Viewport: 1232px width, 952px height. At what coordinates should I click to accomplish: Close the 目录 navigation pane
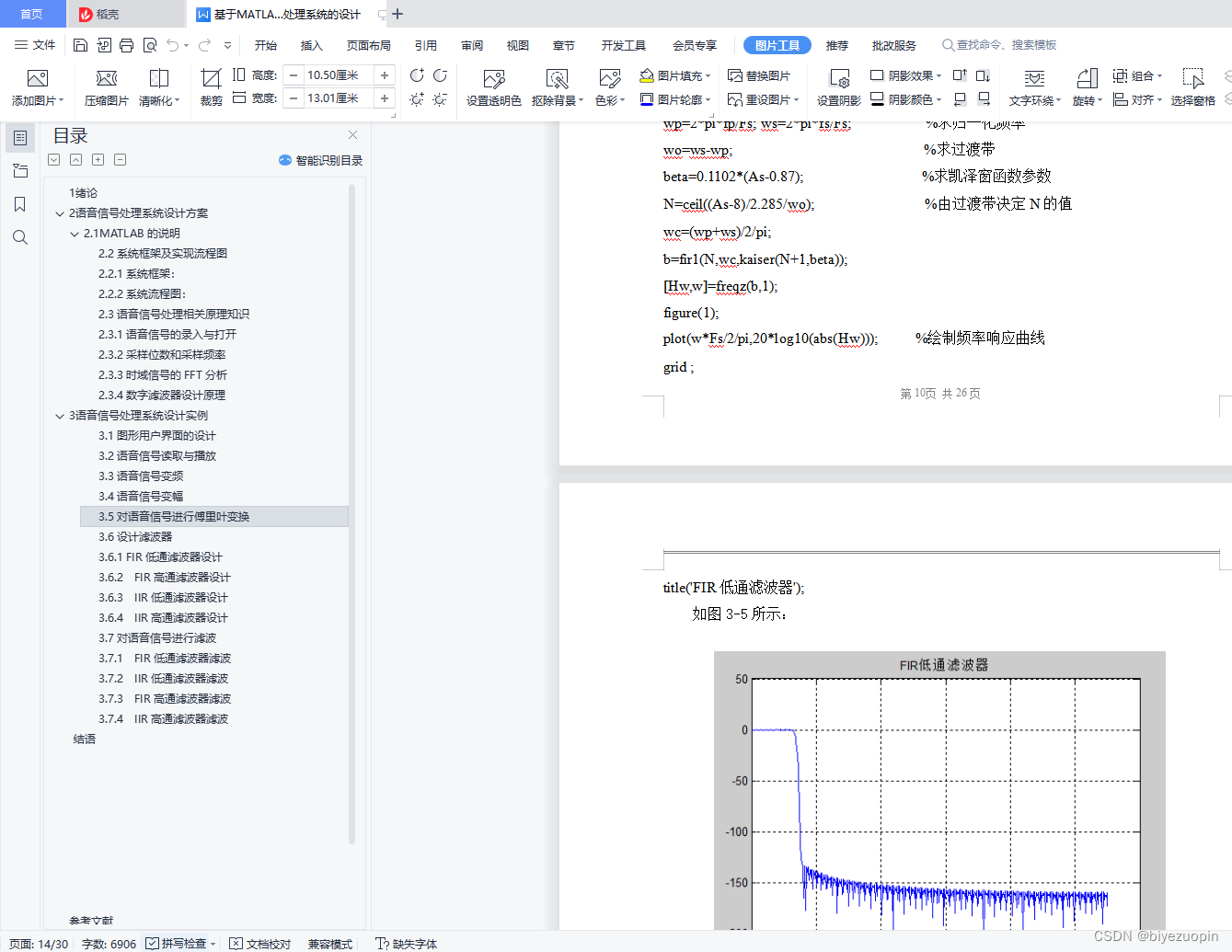[352, 134]
